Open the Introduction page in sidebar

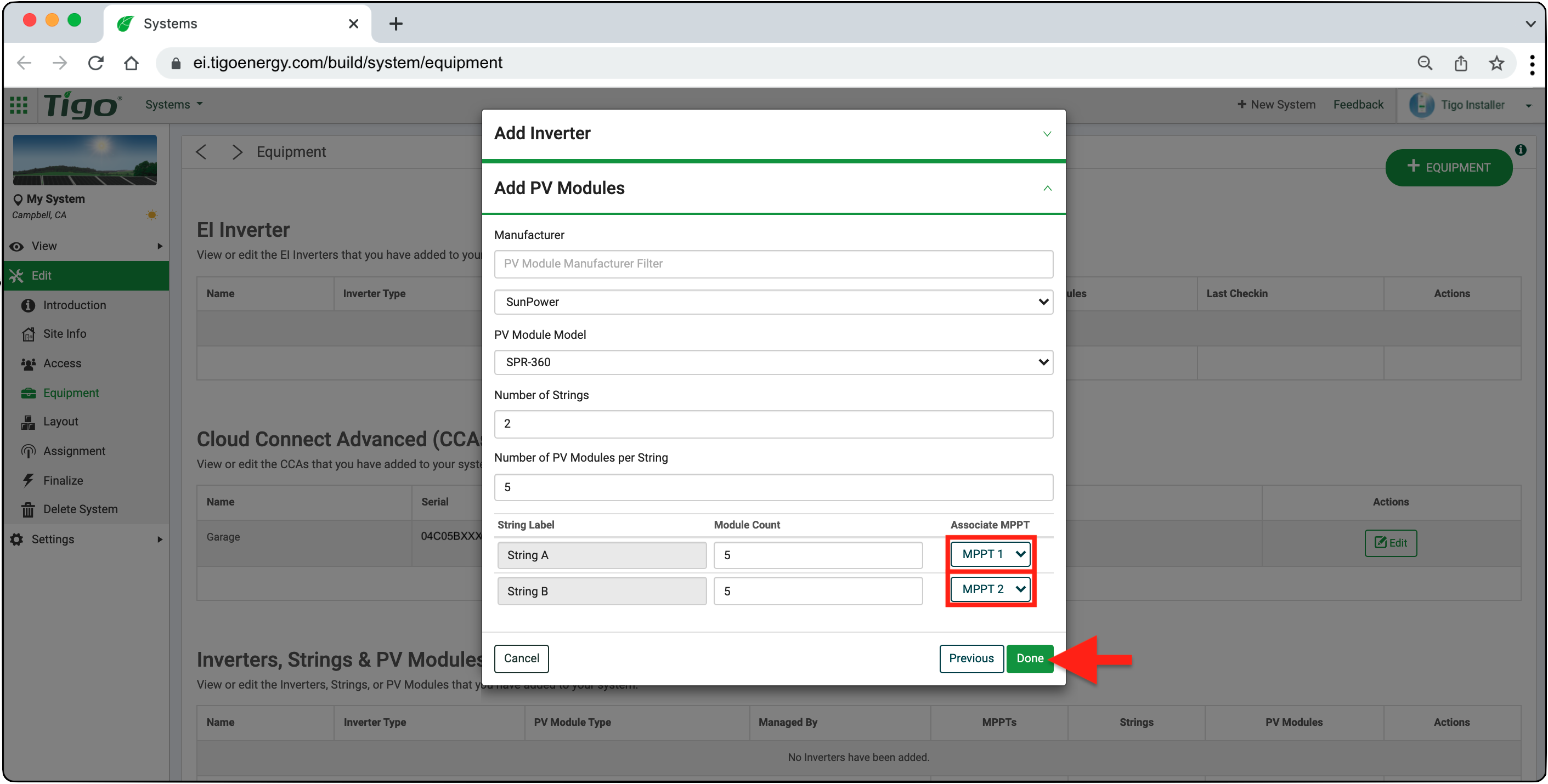coord(75,305)
